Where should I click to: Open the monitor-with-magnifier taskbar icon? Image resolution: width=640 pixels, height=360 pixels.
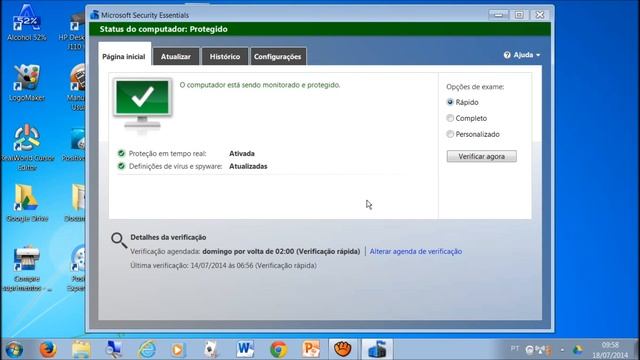pos(113,349)
